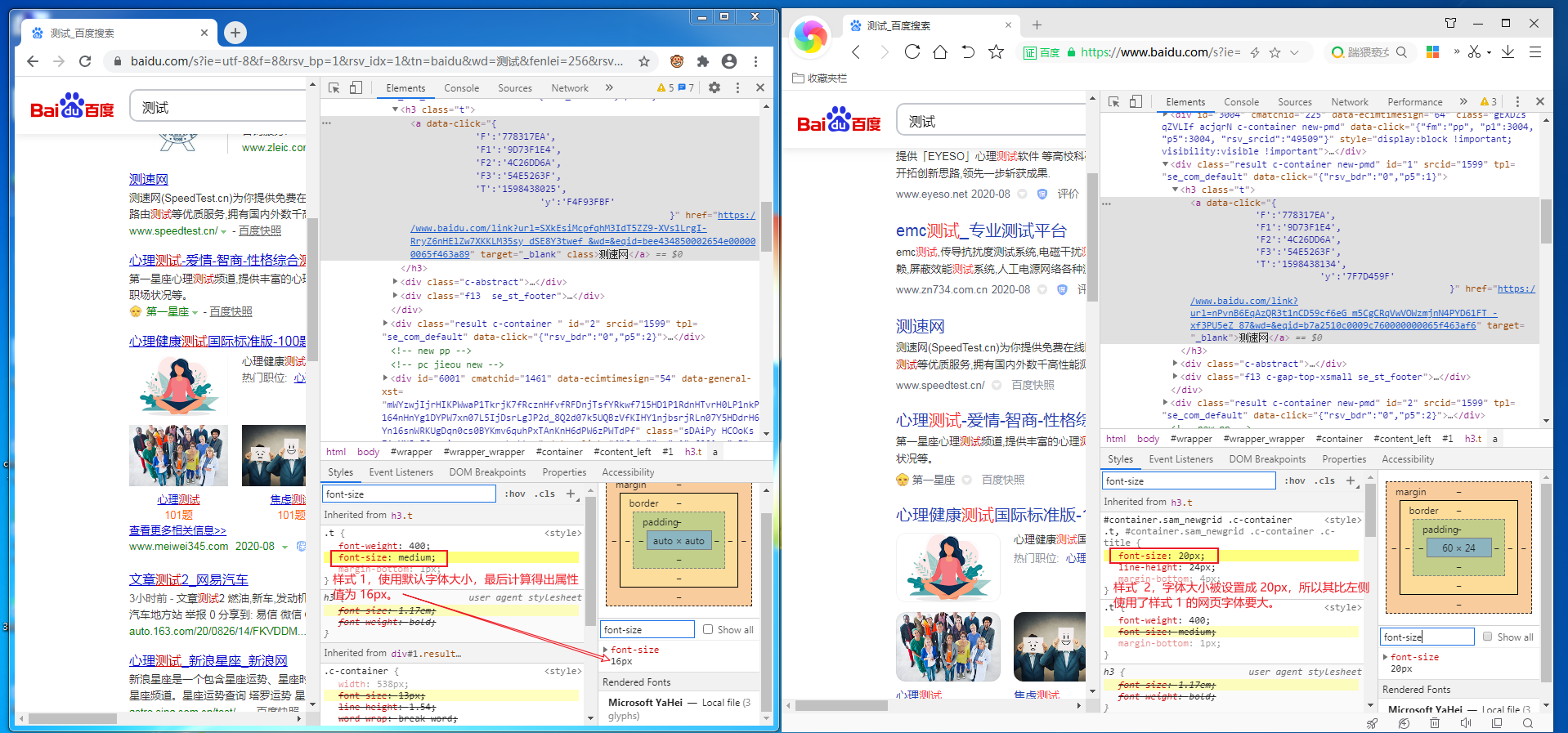
Task: Collapse the h3 class="t" node in Chrome DevTools
Action: [395, 109]
